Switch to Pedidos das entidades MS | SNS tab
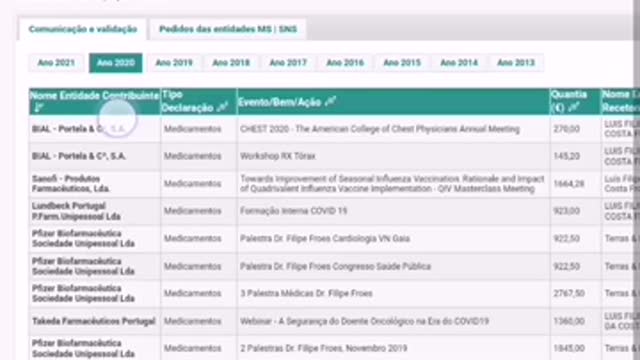 point(228,29)
